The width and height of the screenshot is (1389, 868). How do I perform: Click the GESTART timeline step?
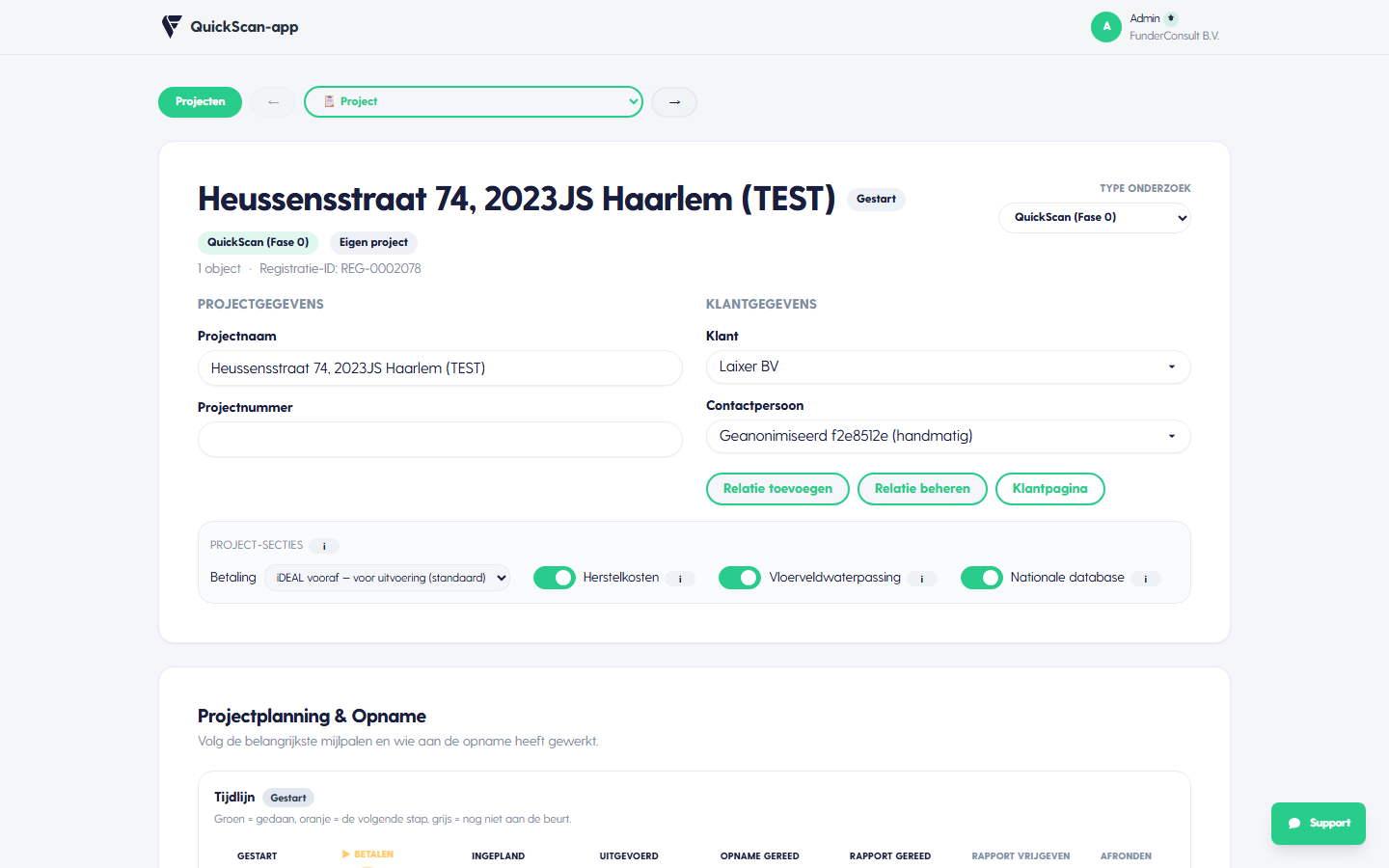tap(257, 856)
